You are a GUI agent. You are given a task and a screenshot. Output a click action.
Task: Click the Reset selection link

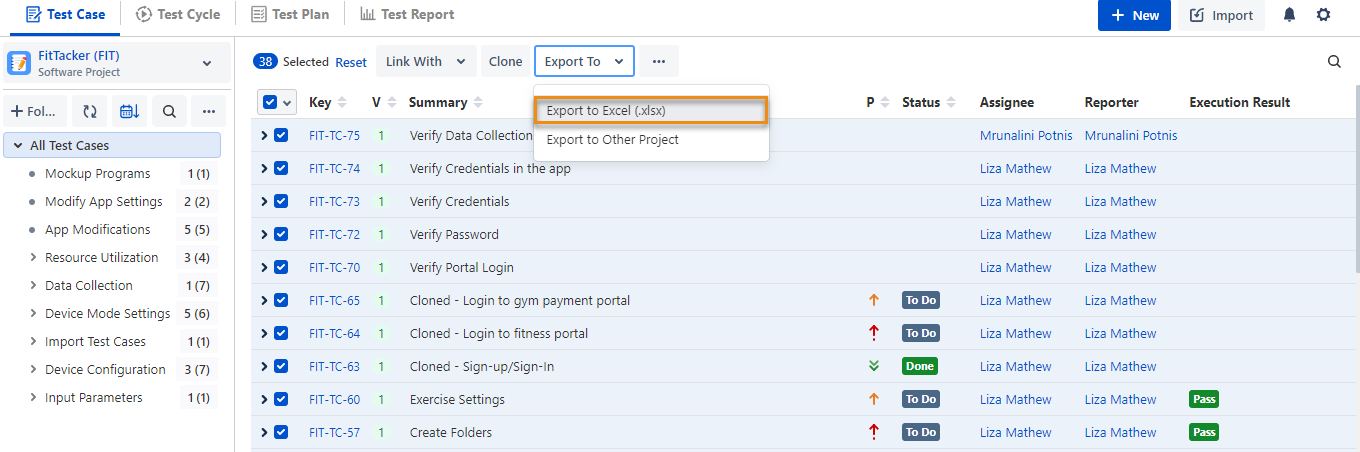click(351, 62)
